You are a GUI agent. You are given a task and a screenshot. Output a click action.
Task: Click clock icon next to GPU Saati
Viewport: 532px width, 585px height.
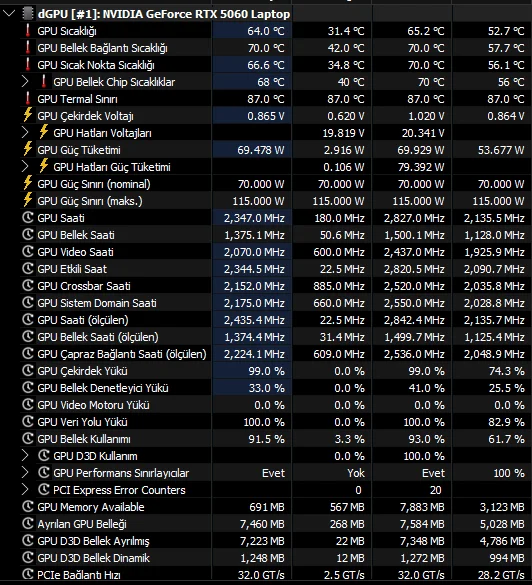(x=28, y=218)
